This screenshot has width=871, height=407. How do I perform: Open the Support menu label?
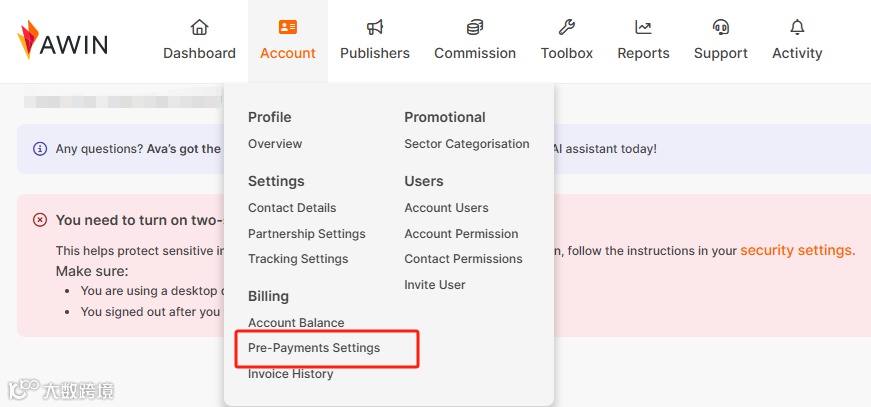click(x=720, y=53)
